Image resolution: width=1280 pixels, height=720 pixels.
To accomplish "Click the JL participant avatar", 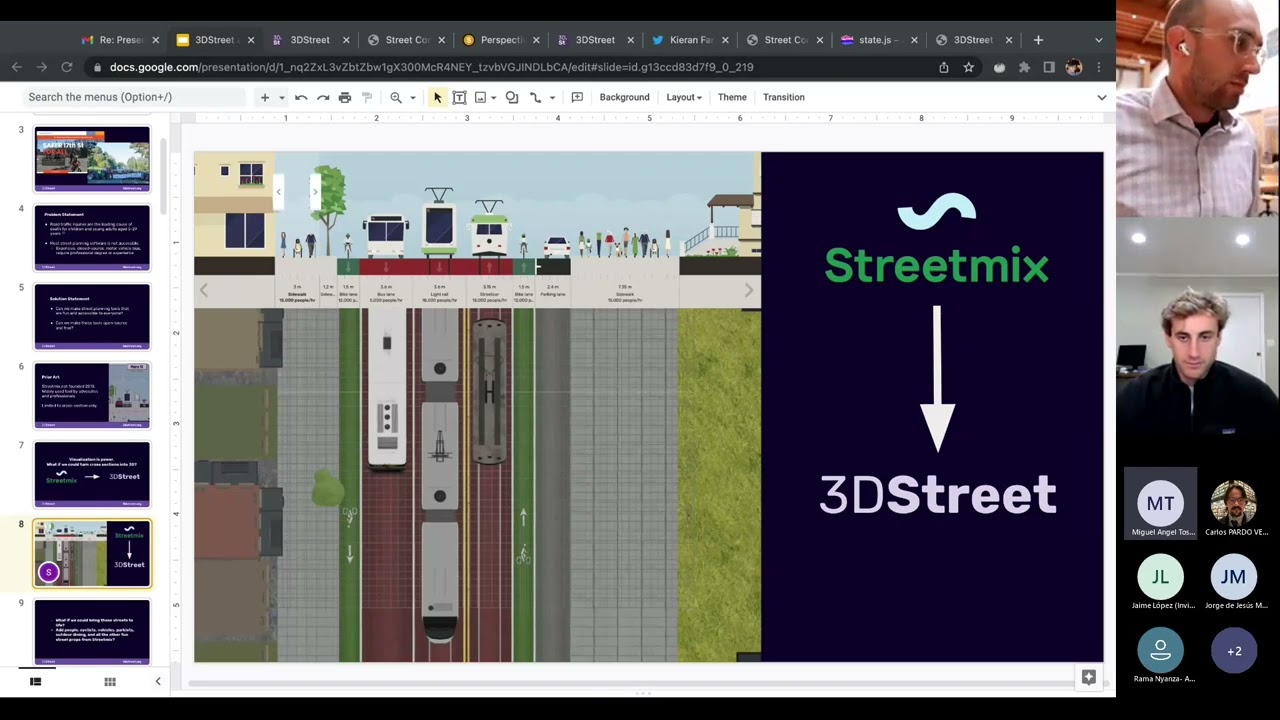I will coord(1160,576).
